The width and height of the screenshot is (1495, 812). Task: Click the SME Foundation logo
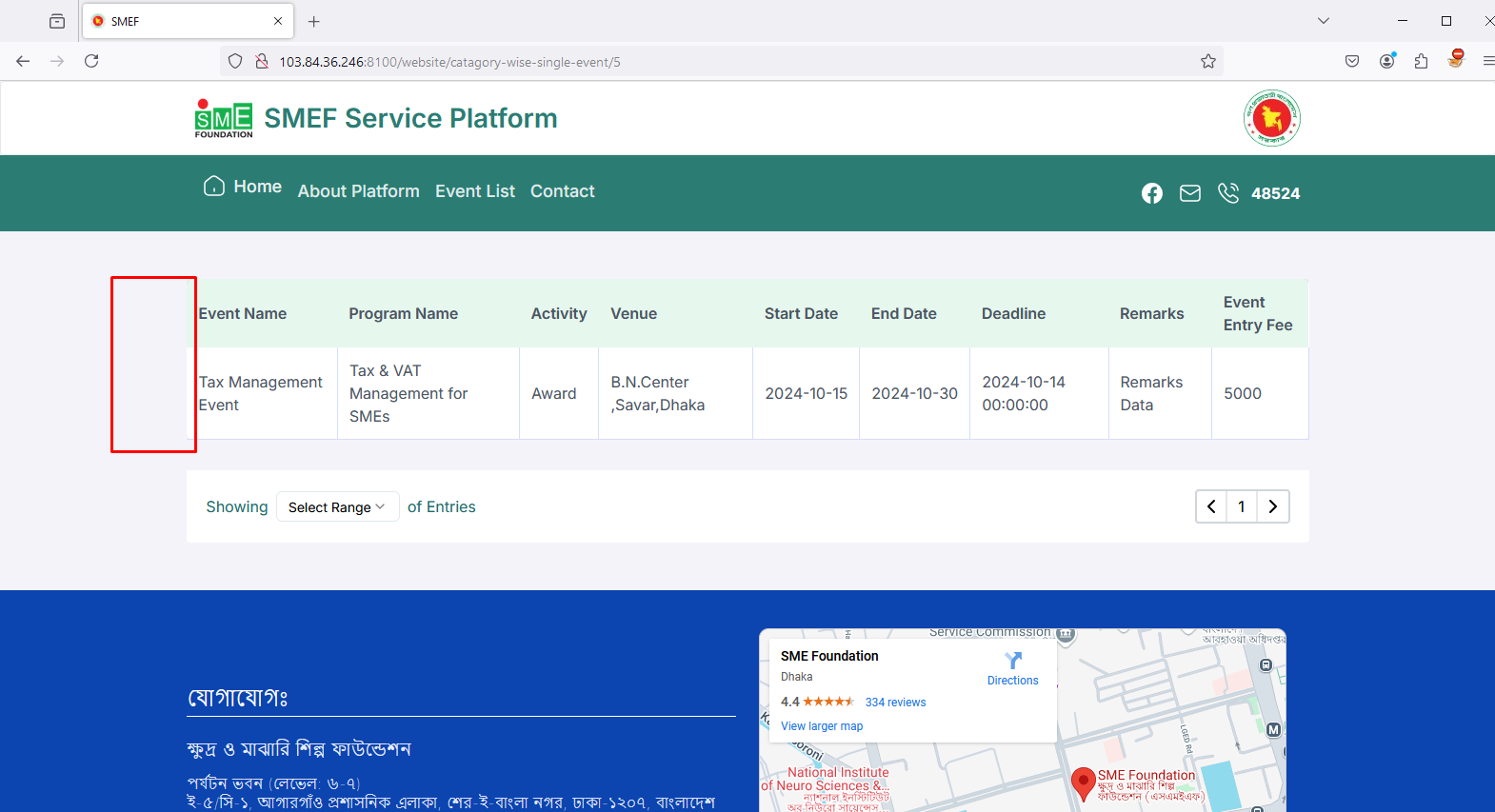(224, 119)
